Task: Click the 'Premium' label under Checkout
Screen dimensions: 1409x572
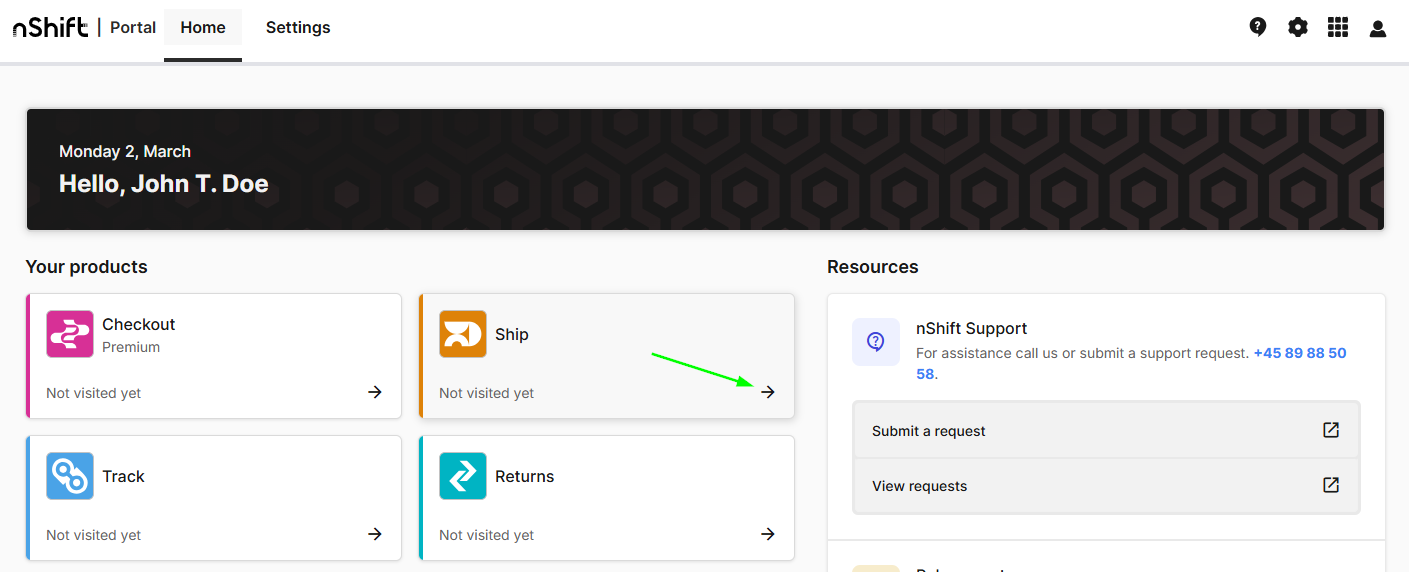Action: point(131,347)
